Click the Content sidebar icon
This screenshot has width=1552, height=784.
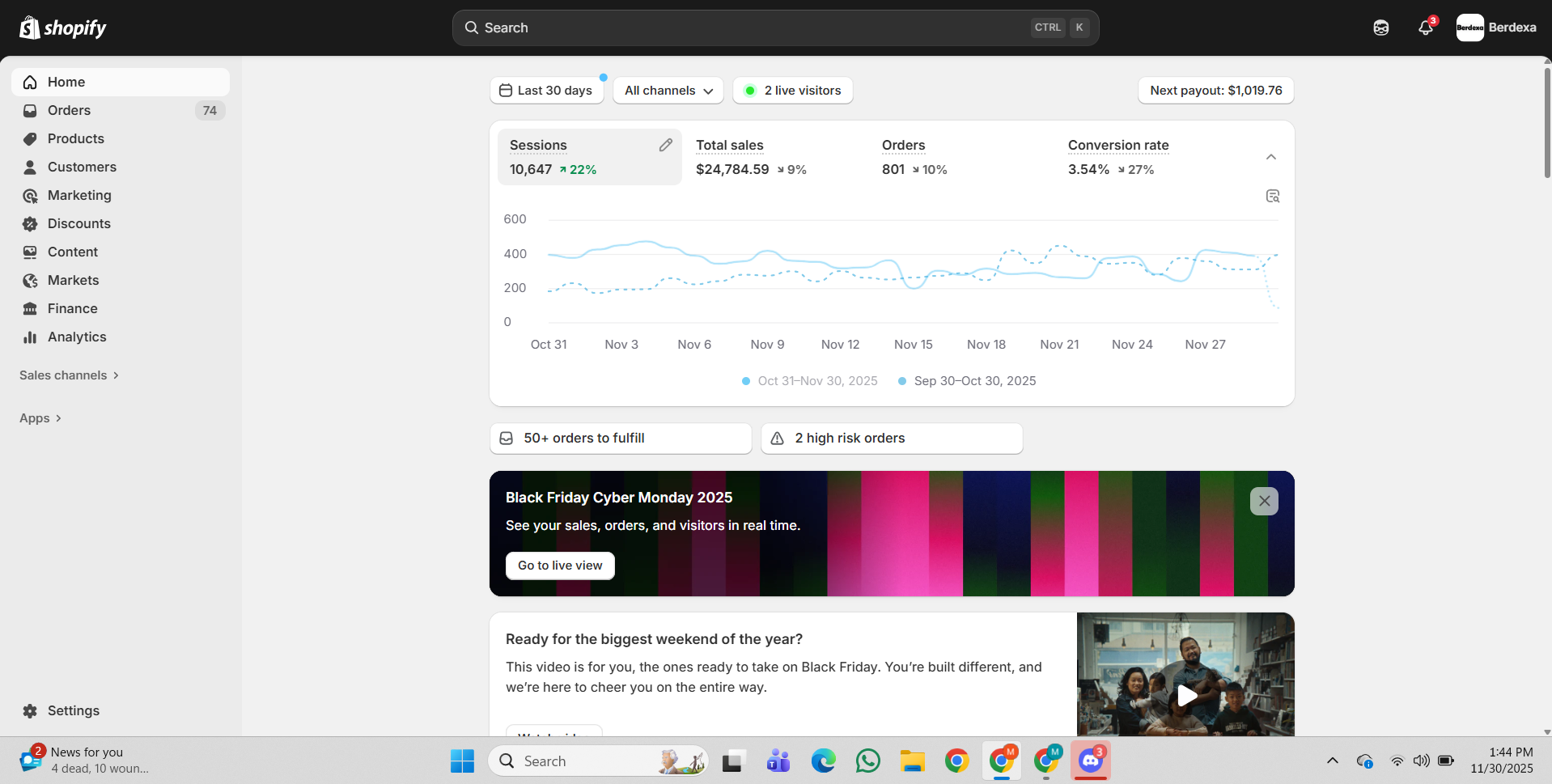(x=30, y=252)
